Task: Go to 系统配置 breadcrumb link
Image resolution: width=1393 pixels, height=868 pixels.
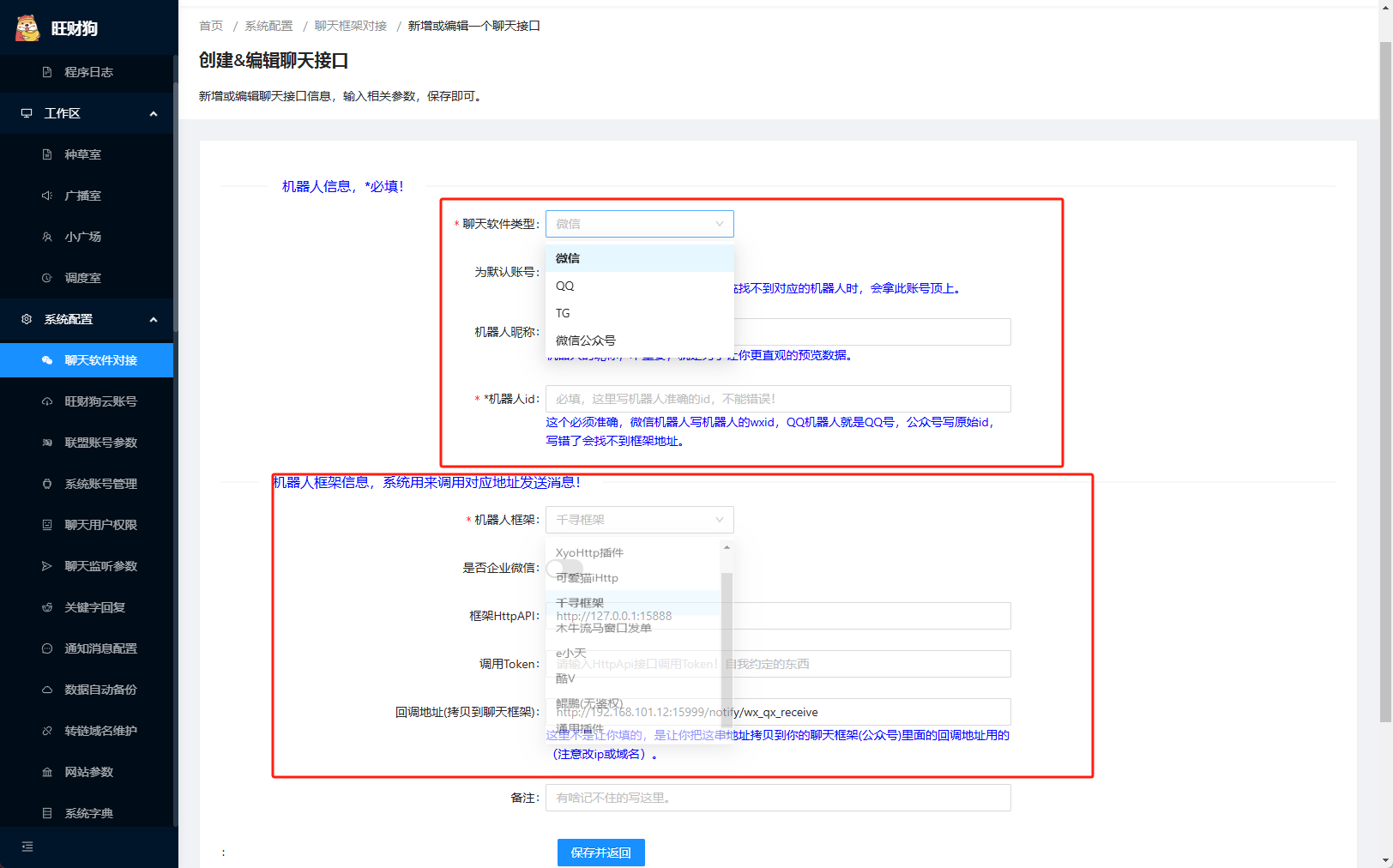Action: [268, 26]
